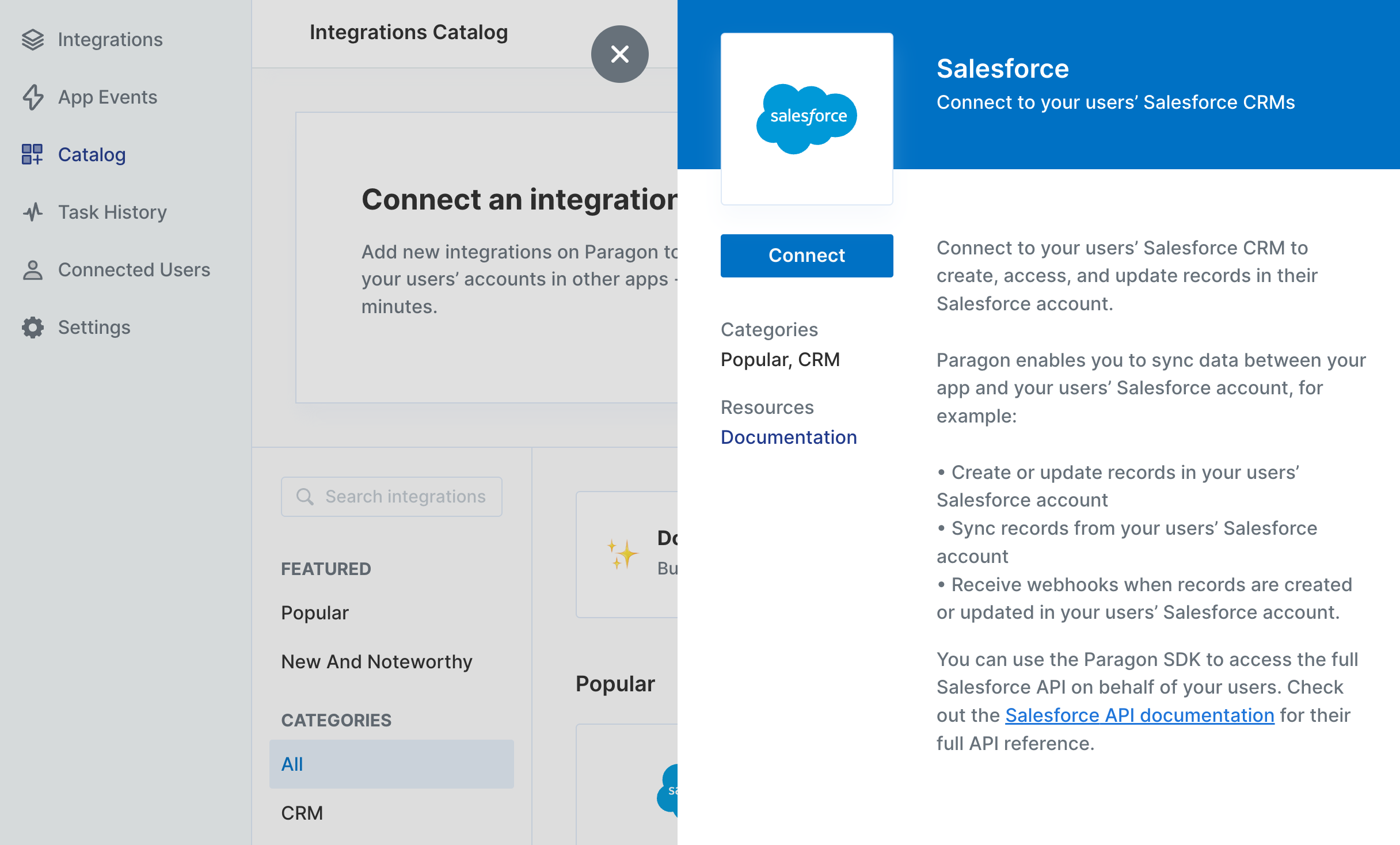Image resolution: width=1400 pixels, height=845 pixels.
Task: Click the Settings gear icon
Action: tap(33, 328)
